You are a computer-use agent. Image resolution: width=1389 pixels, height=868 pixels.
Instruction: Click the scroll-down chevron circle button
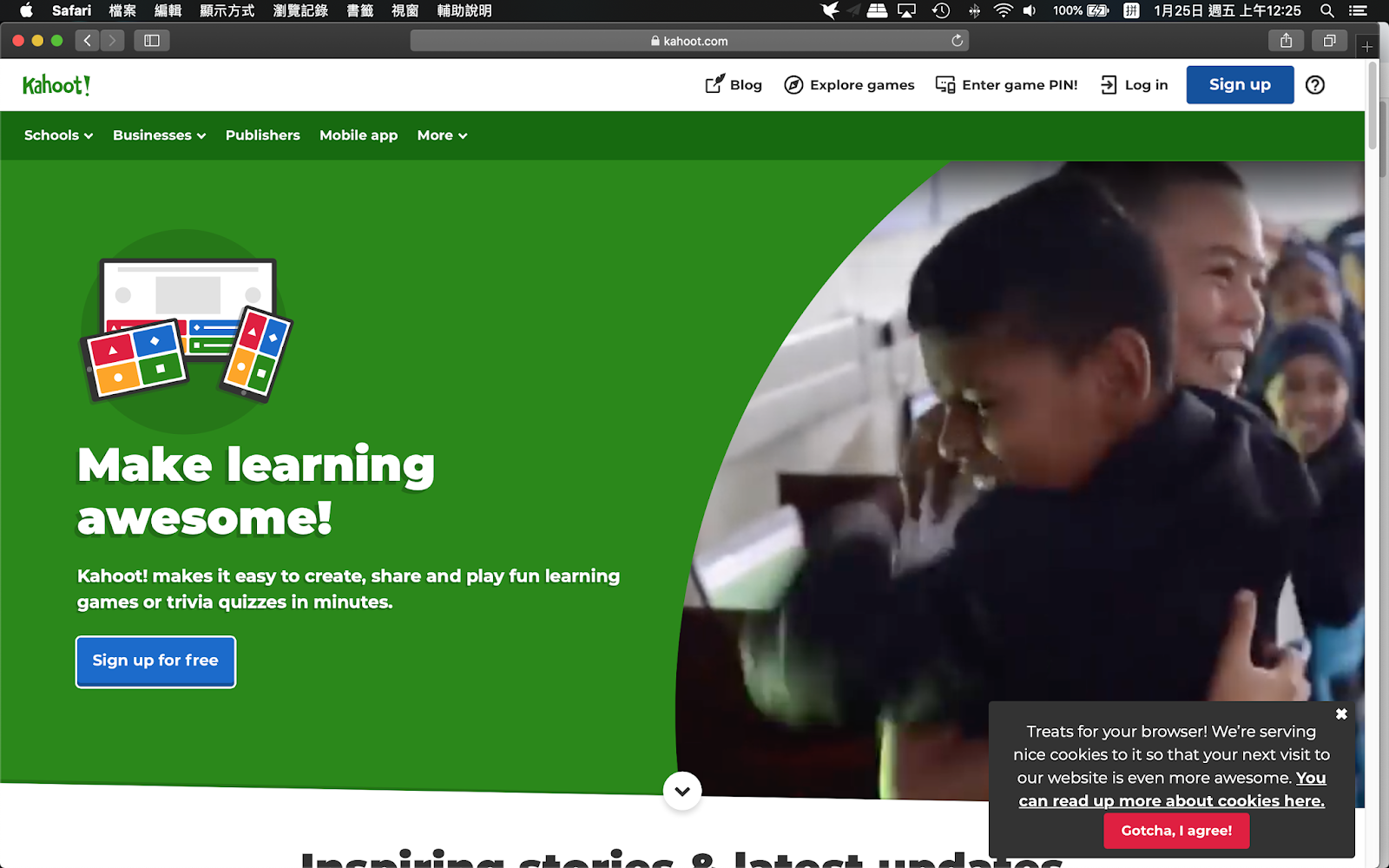(x=682, y=791)
